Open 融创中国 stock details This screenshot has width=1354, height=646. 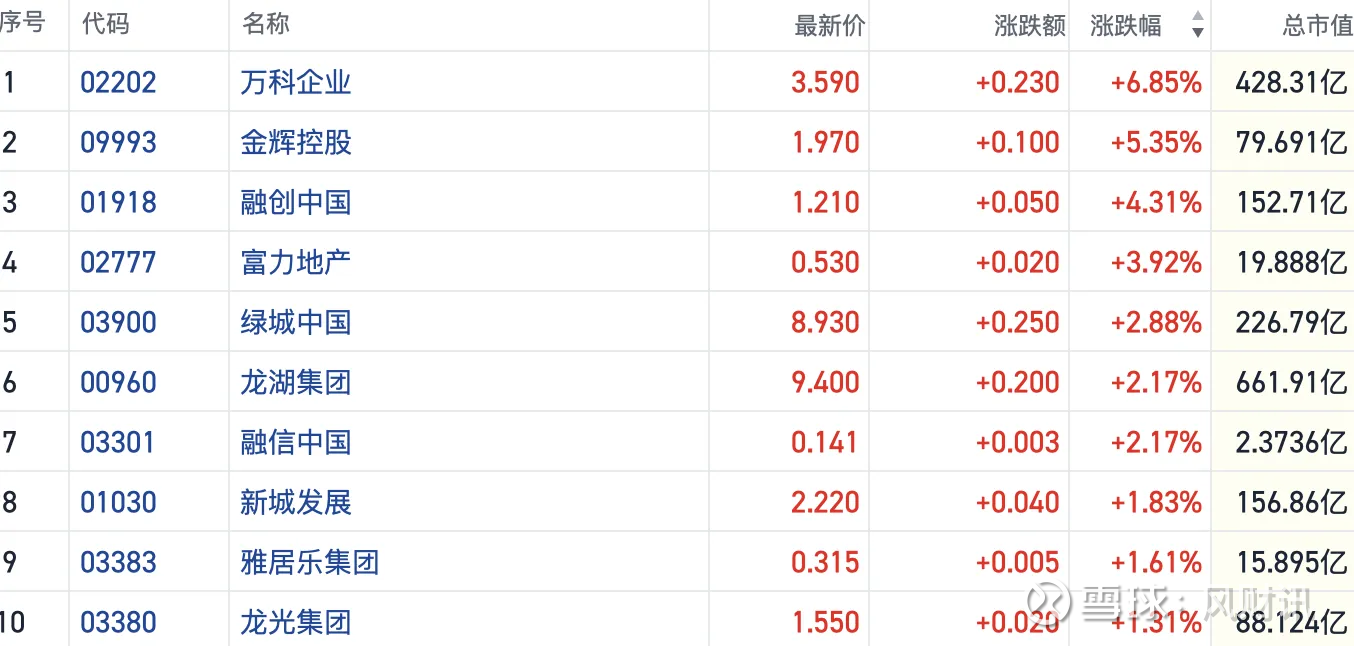point(296,202)
